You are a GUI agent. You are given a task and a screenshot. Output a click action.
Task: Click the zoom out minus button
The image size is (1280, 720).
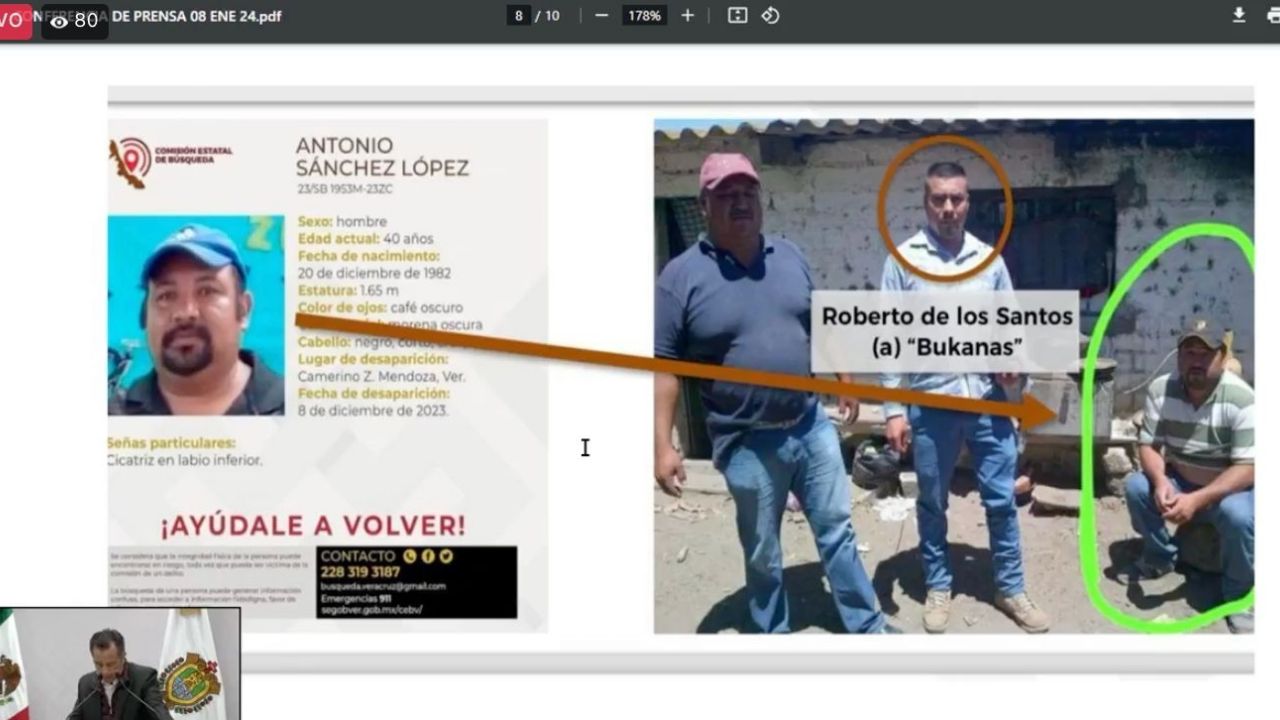pyautogui.click(x=601, y=16)
